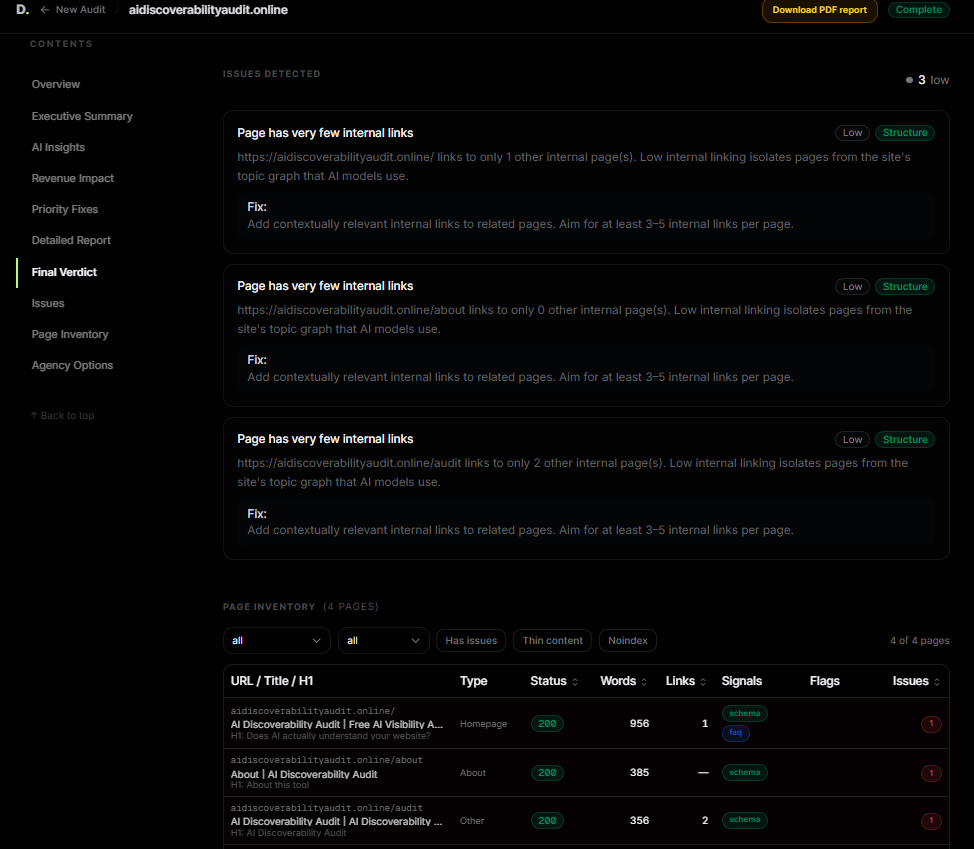The height and width of the screenshot is (849, 974).
Task: Go back via New Audit arrow
Action: [45, 10]
